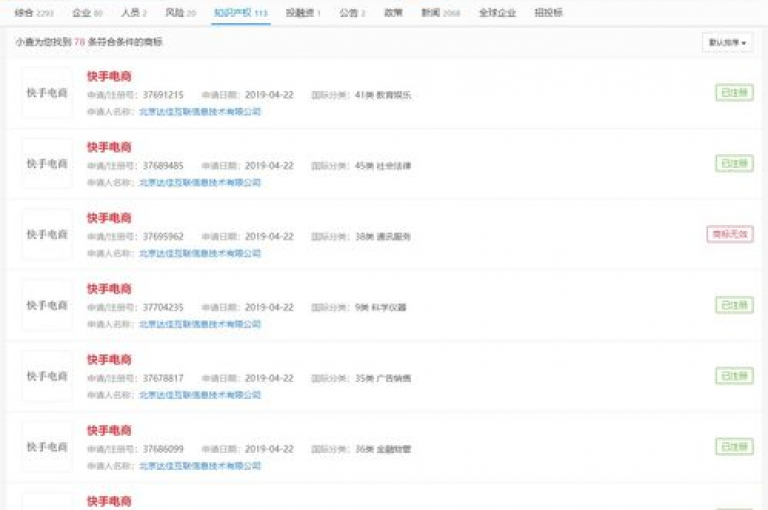Switch to the 企业 tab
This screenshot has height=510, width=768.
point(87,13)
